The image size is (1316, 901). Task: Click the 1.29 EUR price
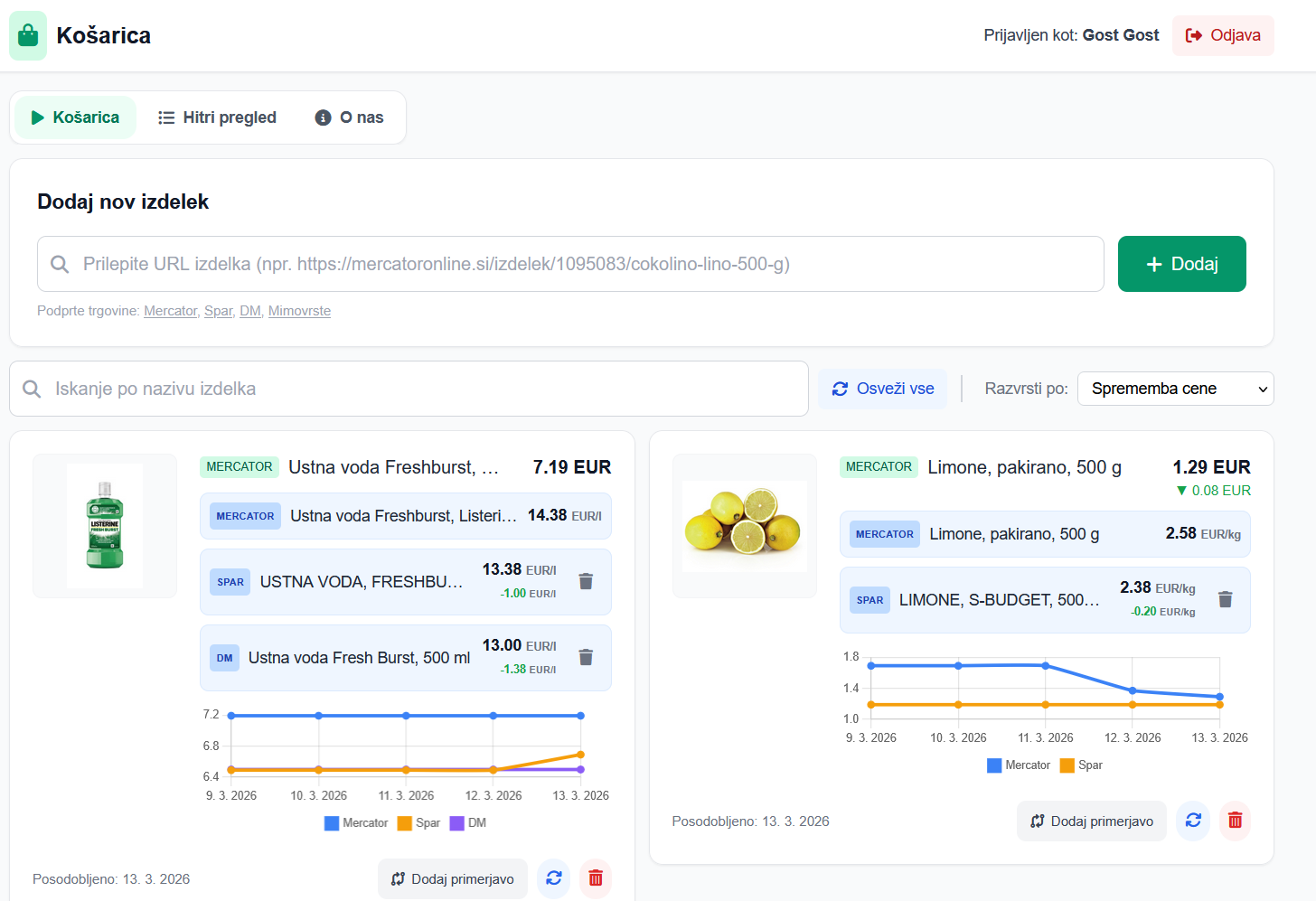point(1211,467)
